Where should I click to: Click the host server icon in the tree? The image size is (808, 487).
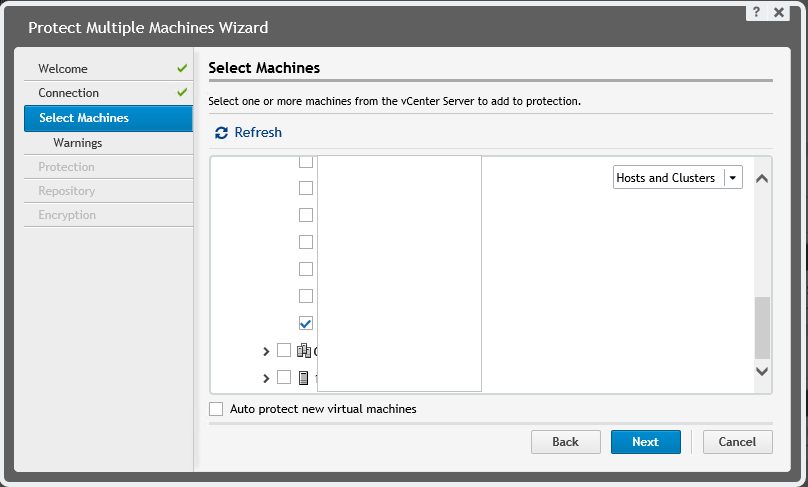[x=303, y=378]
